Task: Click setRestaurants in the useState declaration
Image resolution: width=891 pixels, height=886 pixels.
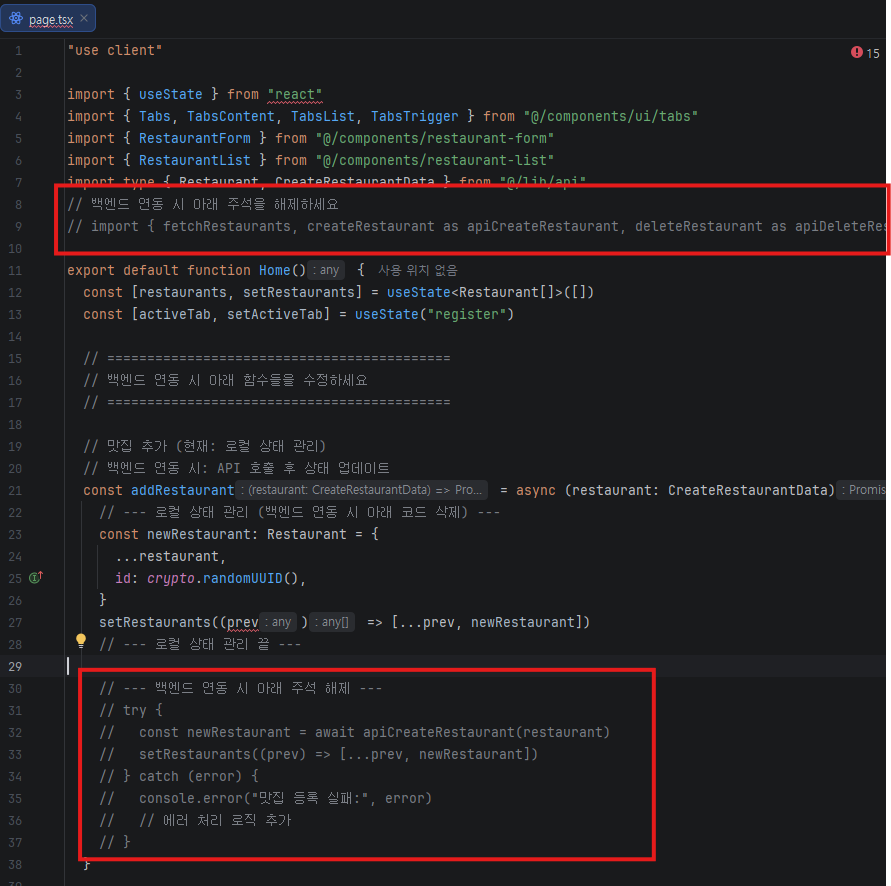Action: point(298,292)
